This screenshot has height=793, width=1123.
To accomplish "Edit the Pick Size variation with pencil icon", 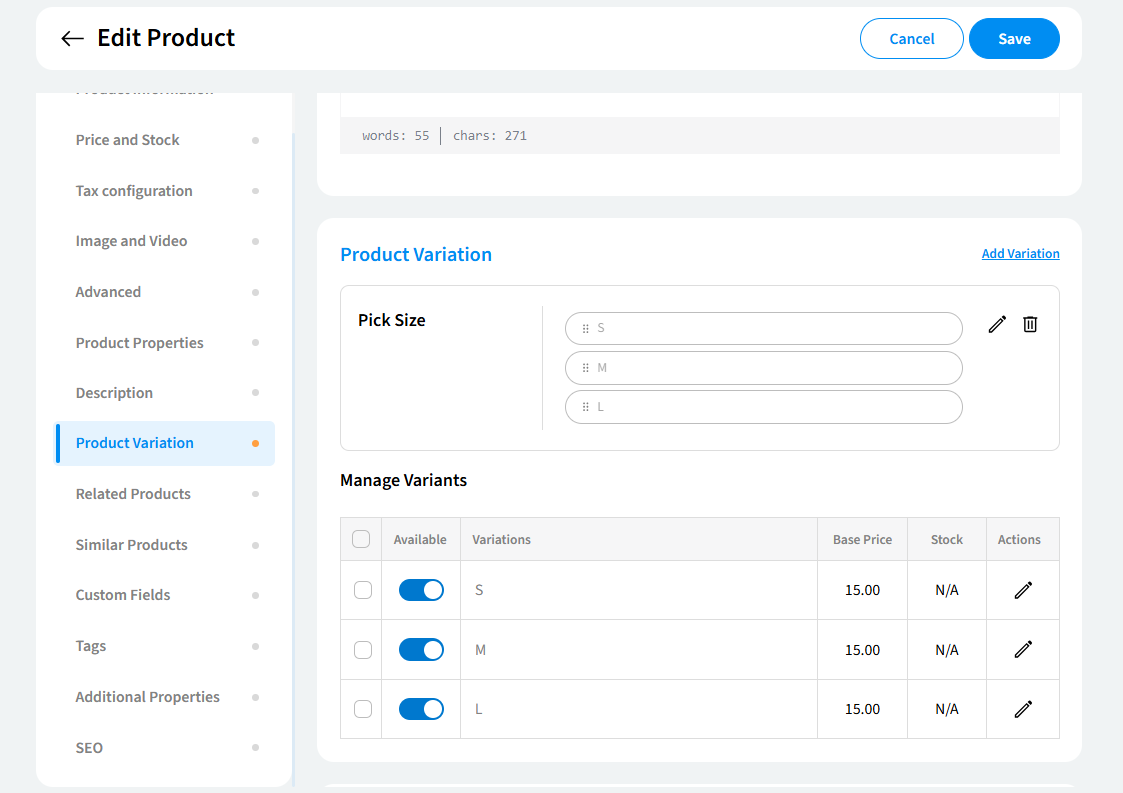I will pos(997,324).
